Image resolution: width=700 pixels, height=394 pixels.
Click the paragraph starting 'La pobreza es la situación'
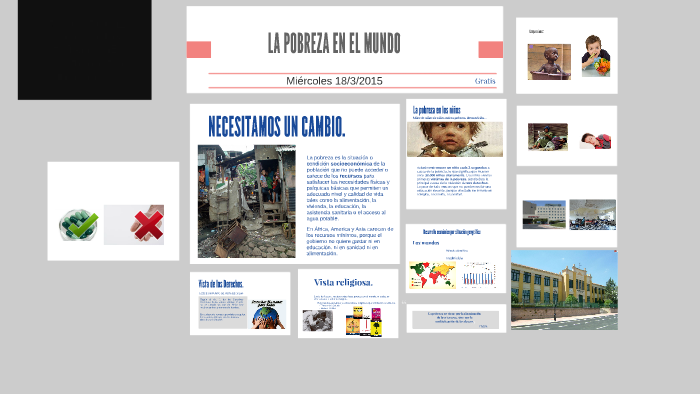(347, 188)
